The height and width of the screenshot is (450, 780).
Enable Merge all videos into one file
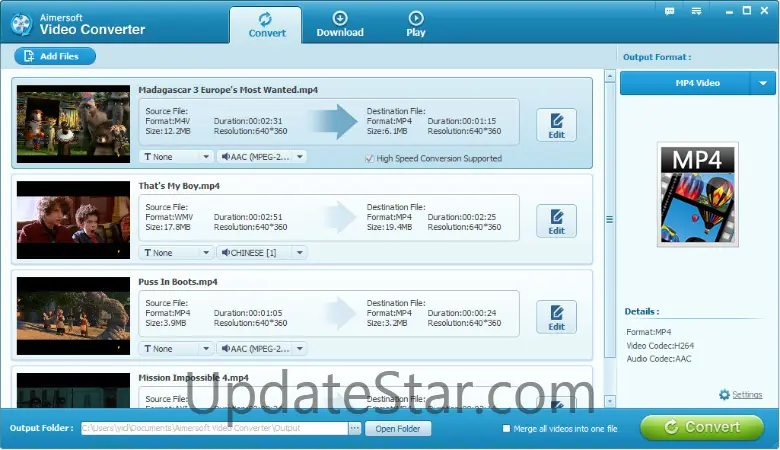point(506,428)
